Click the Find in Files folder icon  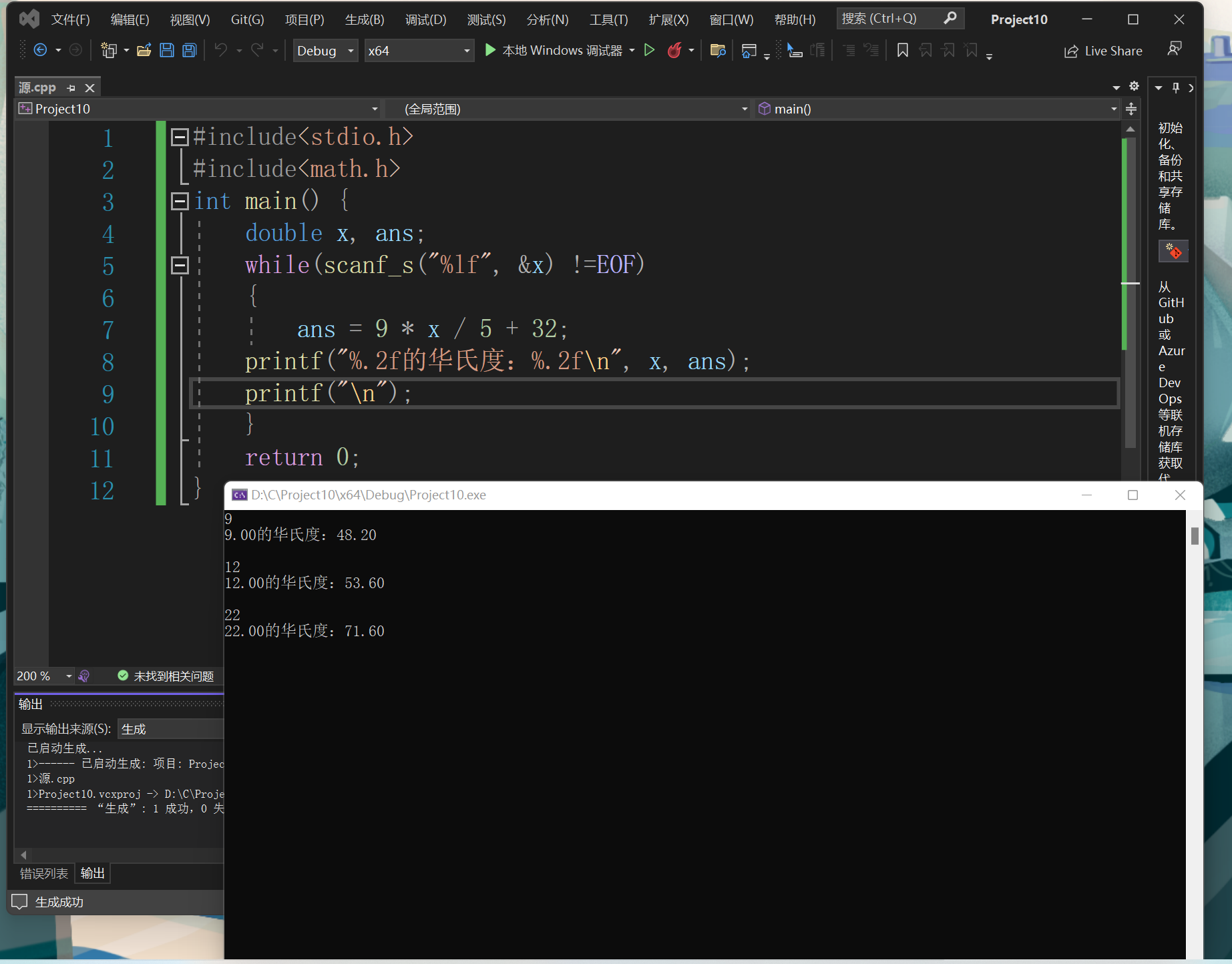click(x=718, y=50)
